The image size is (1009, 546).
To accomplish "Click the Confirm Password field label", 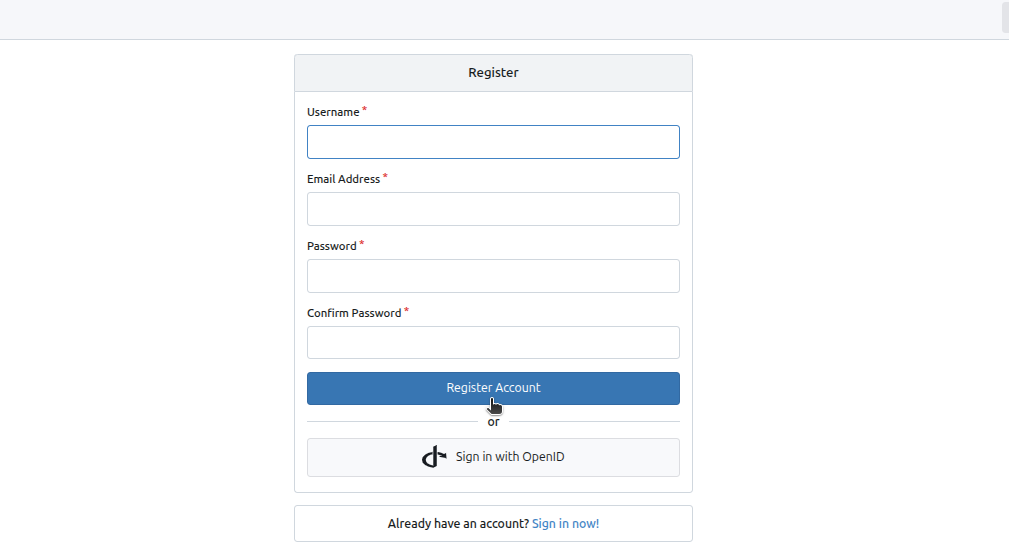I will (354, 313).
